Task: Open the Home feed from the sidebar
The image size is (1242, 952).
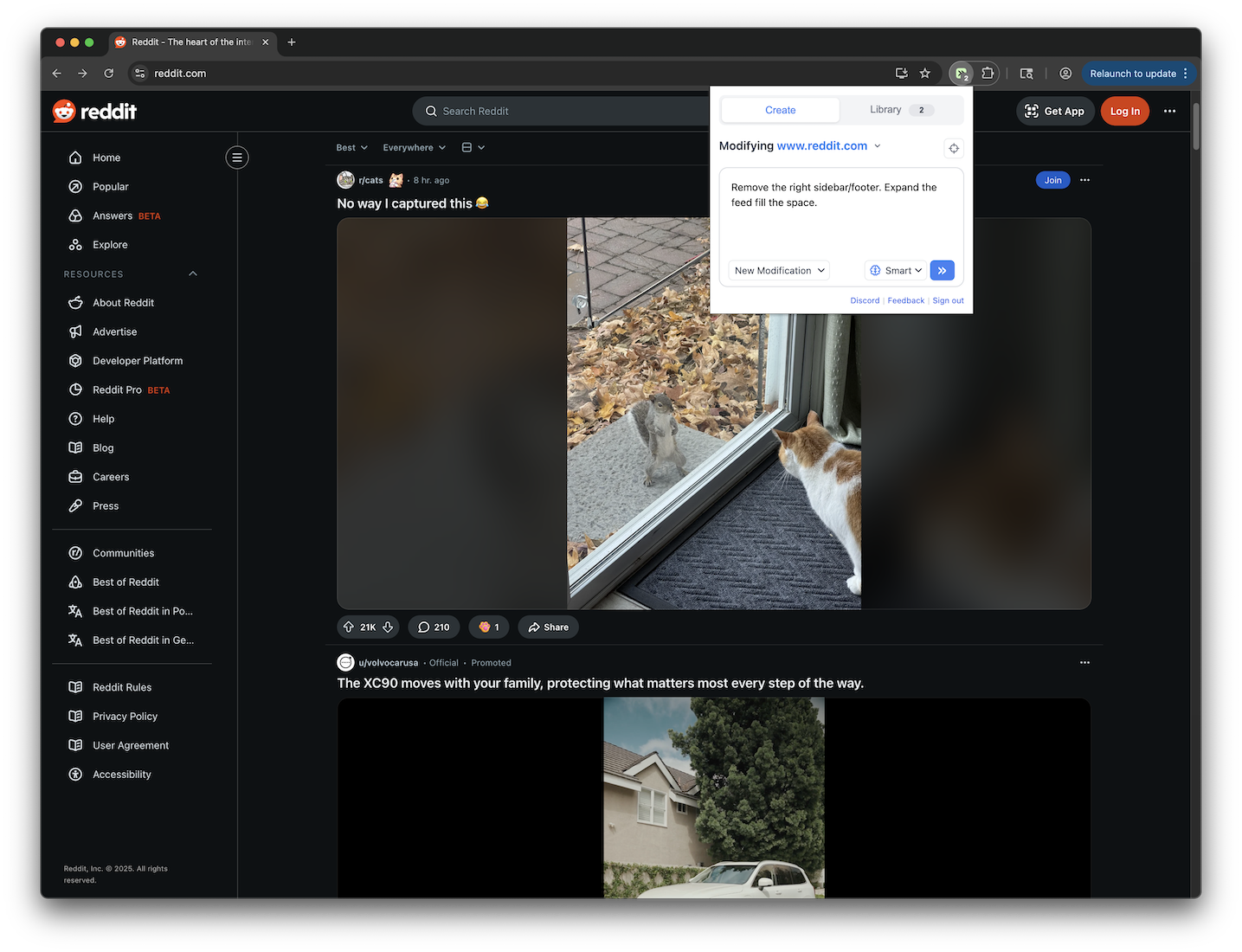Action: [106, 158]
